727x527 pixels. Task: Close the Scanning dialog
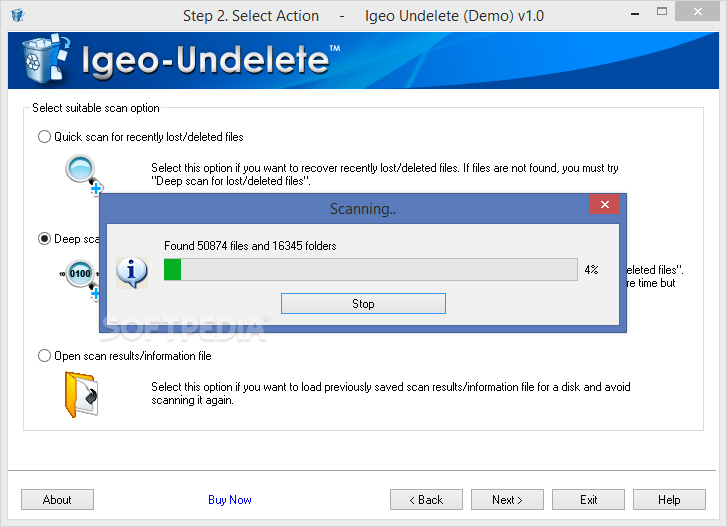pyautogui.click(x=605, y=204)
